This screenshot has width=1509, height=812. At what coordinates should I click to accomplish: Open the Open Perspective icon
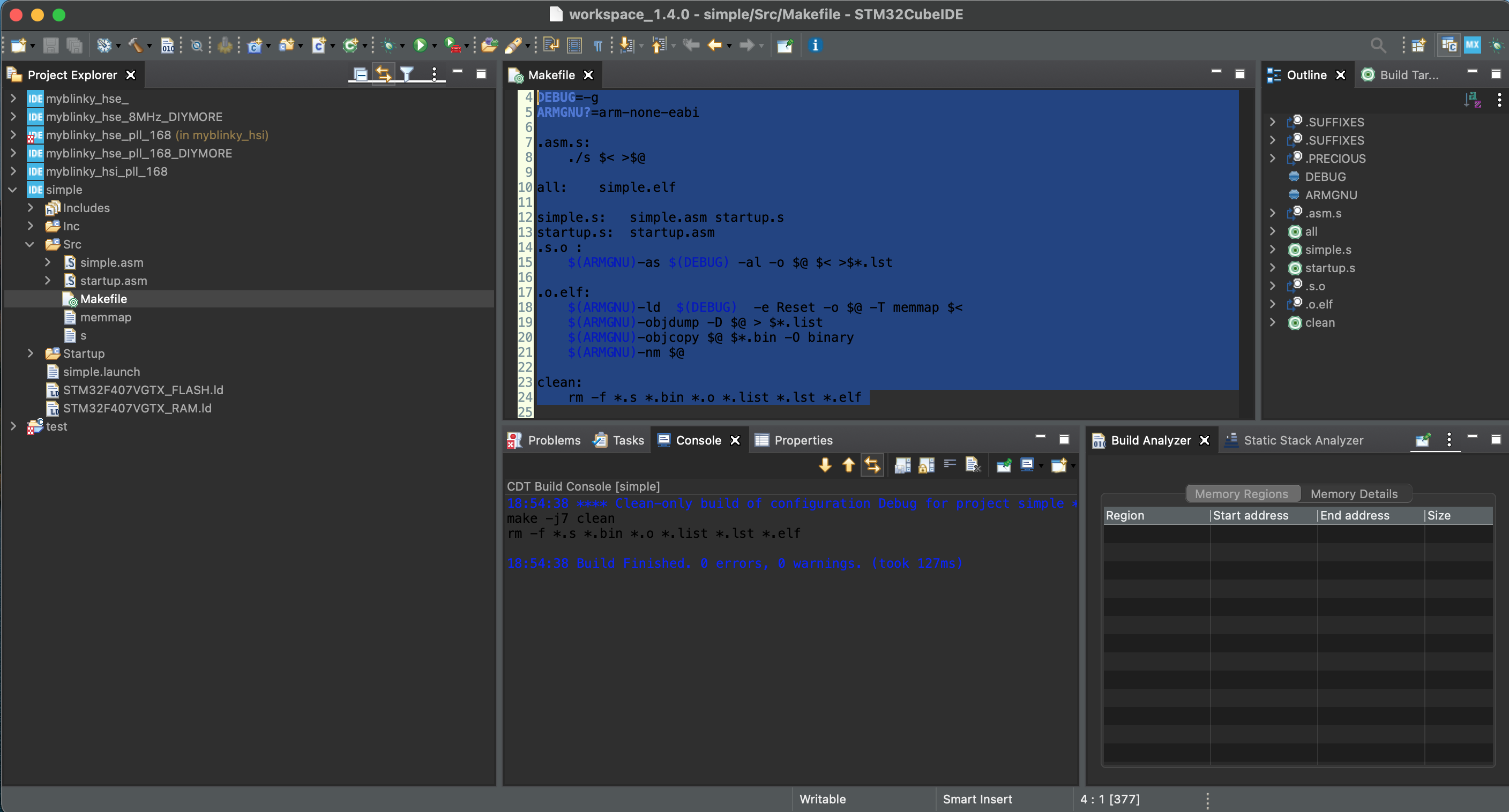tap(1419, 45)
